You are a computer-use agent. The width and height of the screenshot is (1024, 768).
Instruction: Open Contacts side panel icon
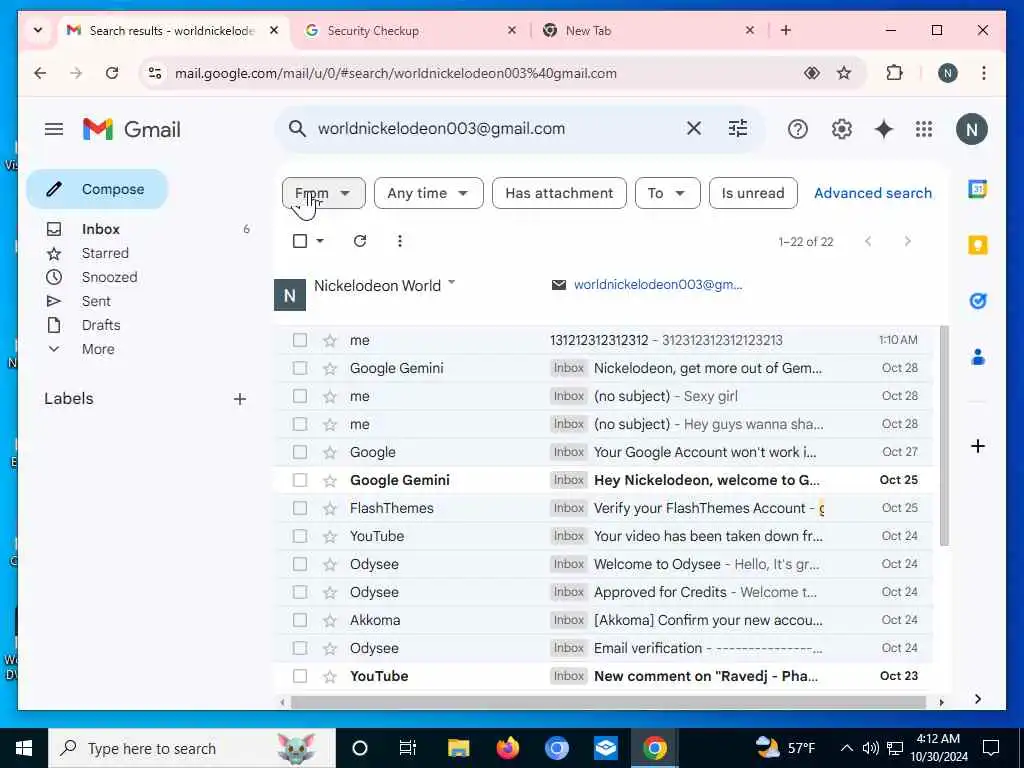pyautogui.click(x=978, y=357)
